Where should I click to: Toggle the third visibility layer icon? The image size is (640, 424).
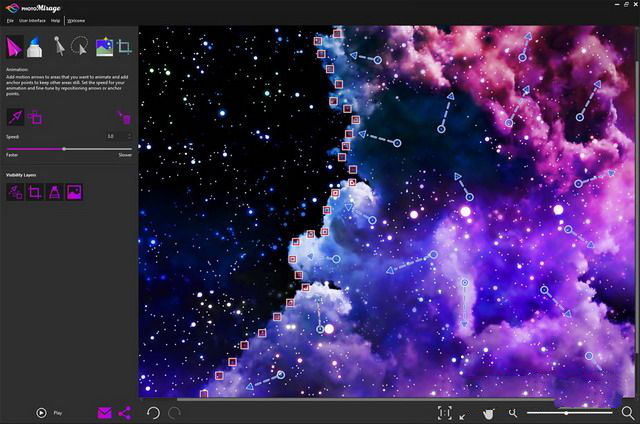click(x=54, y=192)
